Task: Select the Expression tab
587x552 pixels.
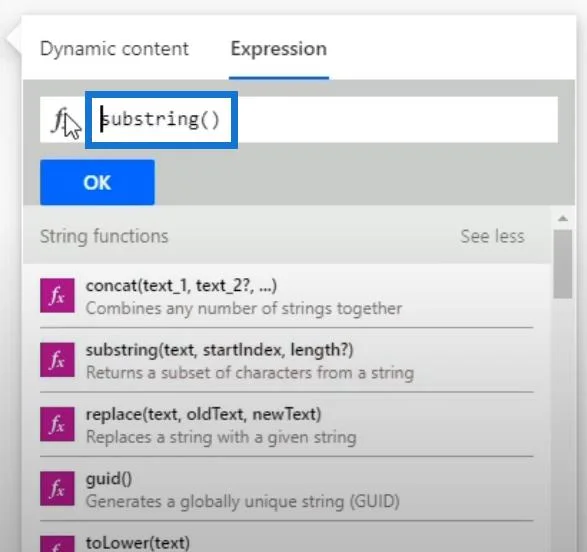Action: pyautogui.click(x=279, y=49)
